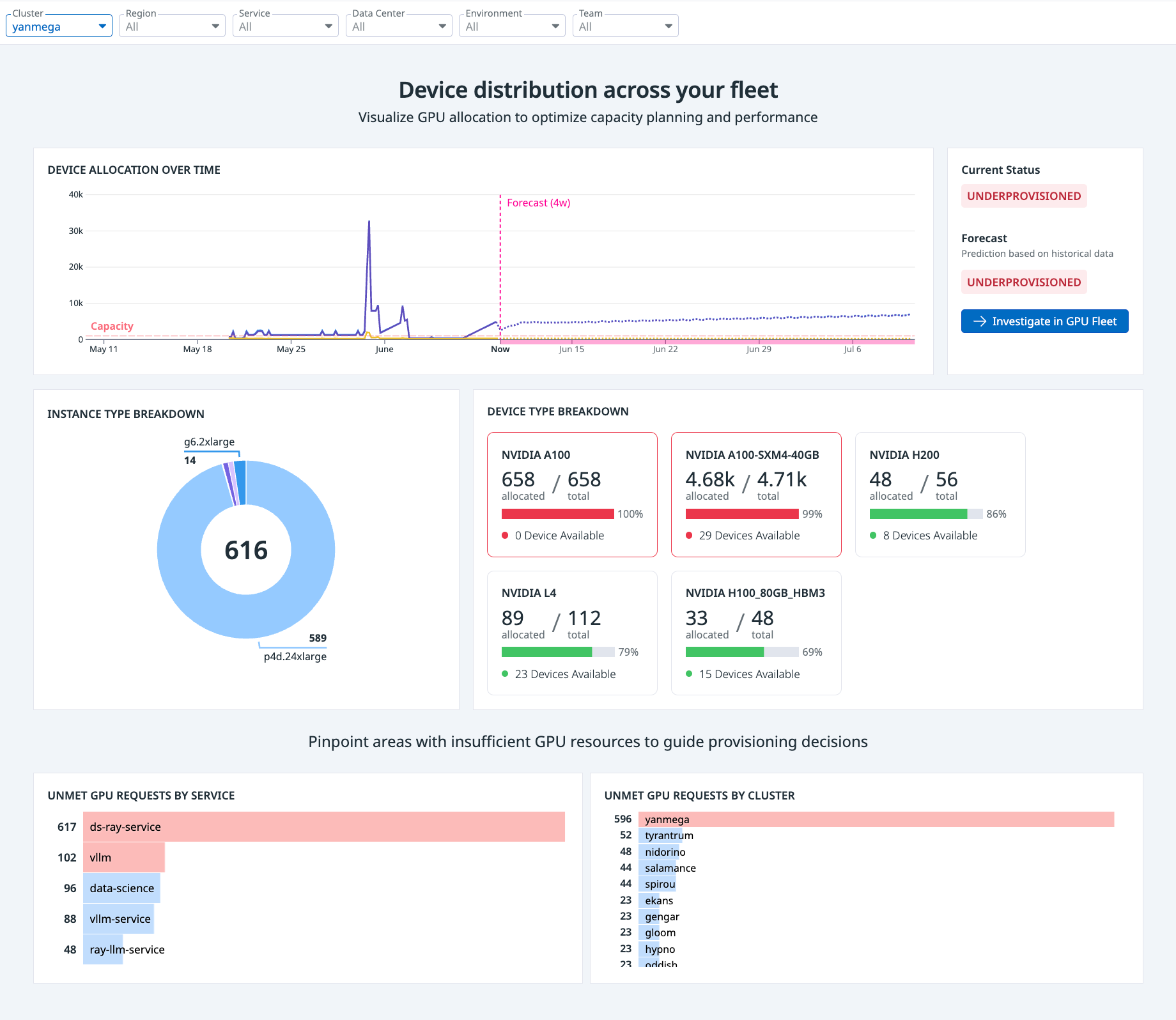Click the red availability dot on NVIDIA A100 card
Image resolution: width=1176 pixels, height=1020 pixels.
[504, 535]
